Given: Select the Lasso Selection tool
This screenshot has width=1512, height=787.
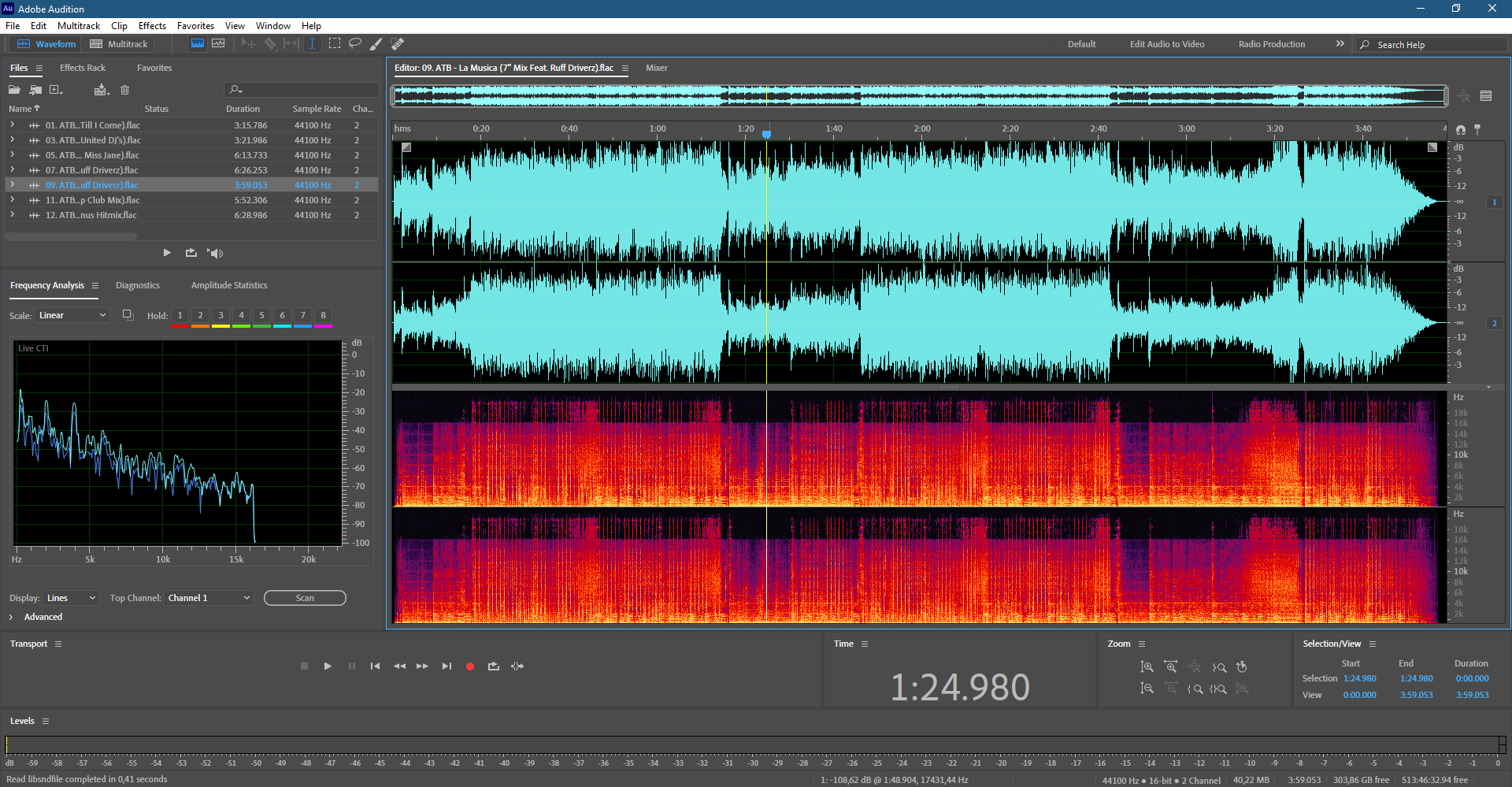Looking at the screenshot, I should [x=355, y=44].
